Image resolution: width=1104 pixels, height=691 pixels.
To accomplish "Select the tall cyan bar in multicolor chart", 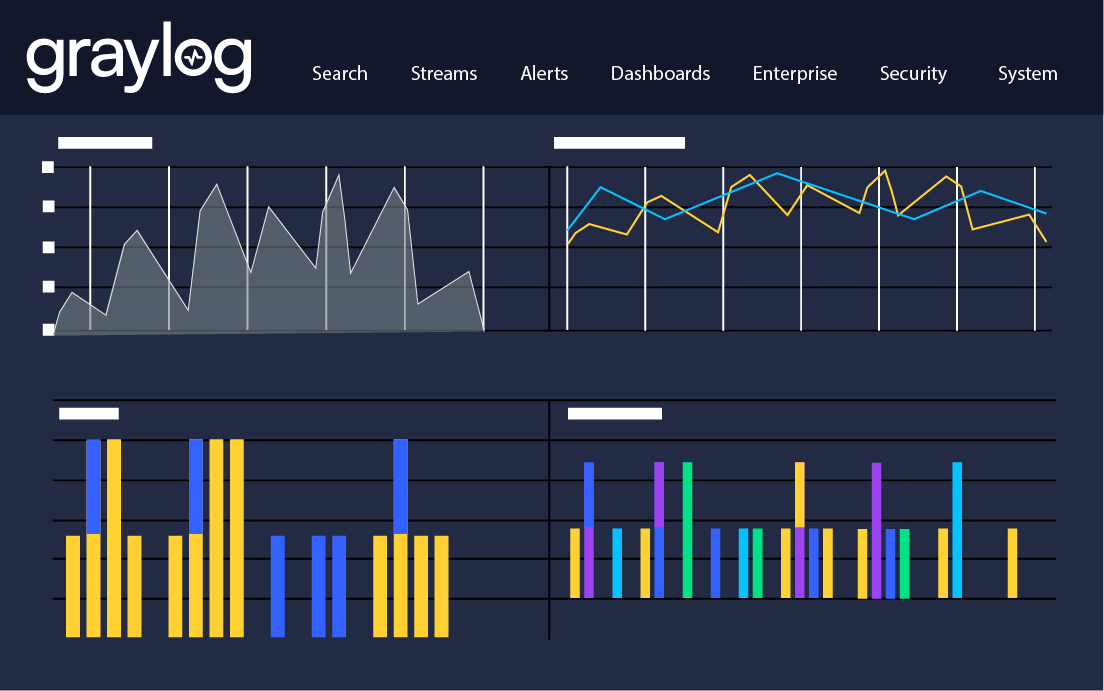I will point(957,530).
